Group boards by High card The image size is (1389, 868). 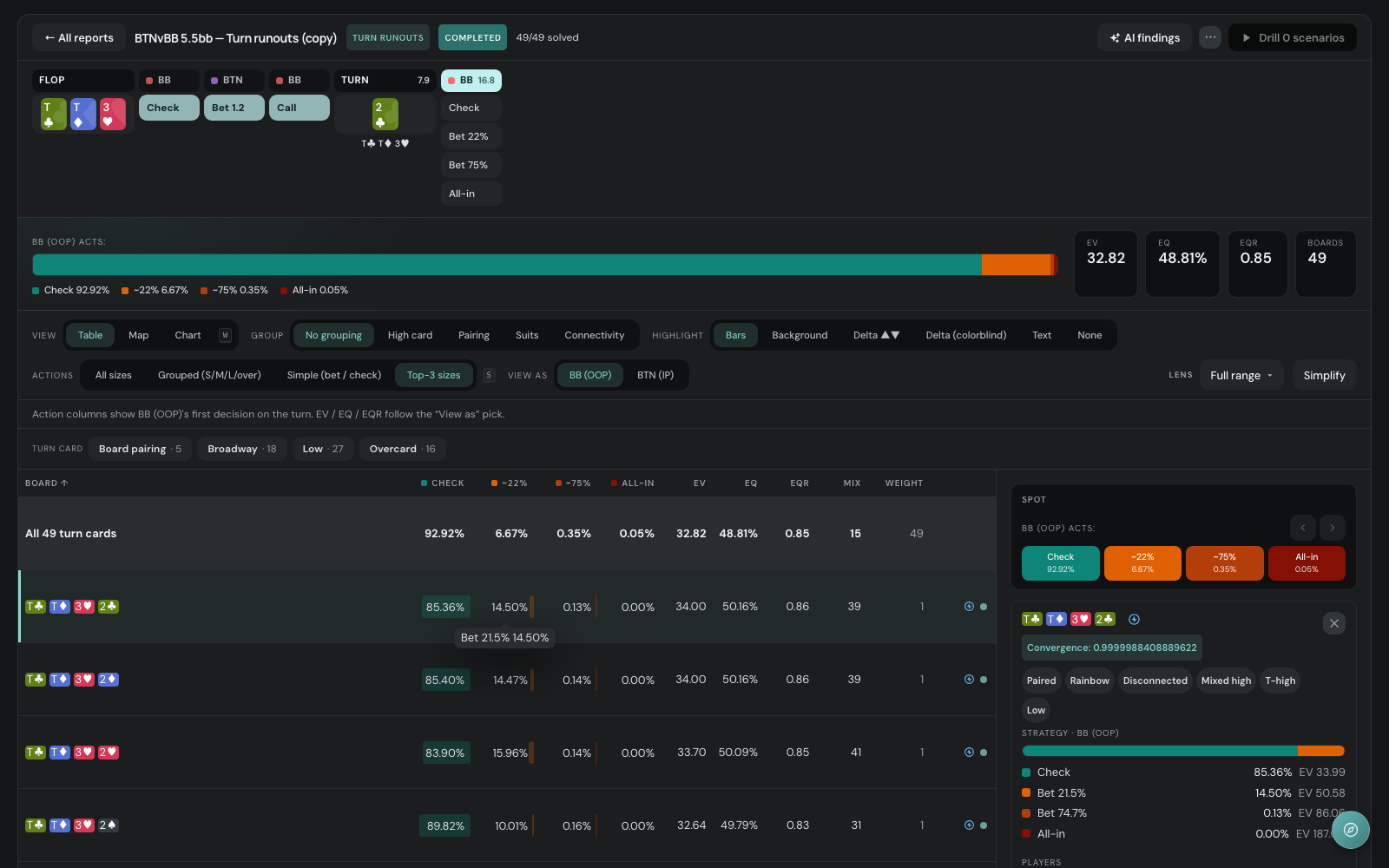tap(410, 335)
